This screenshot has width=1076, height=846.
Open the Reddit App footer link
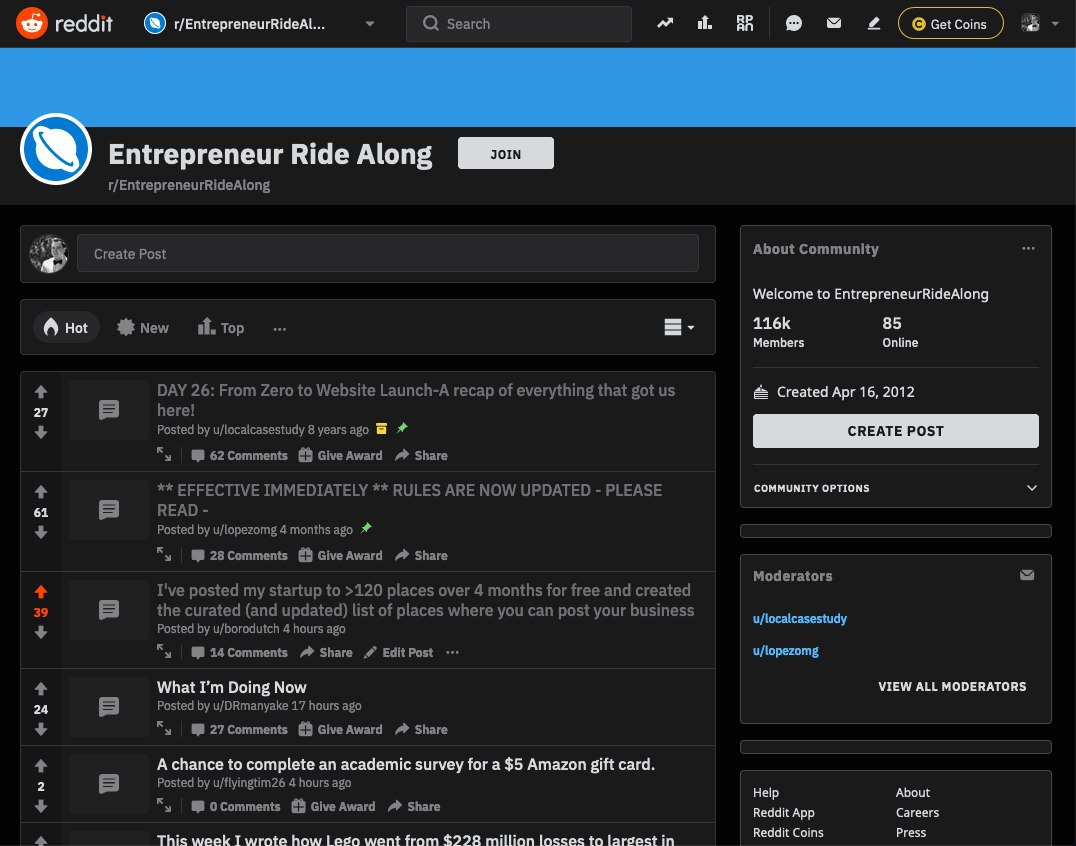[784, 812]
